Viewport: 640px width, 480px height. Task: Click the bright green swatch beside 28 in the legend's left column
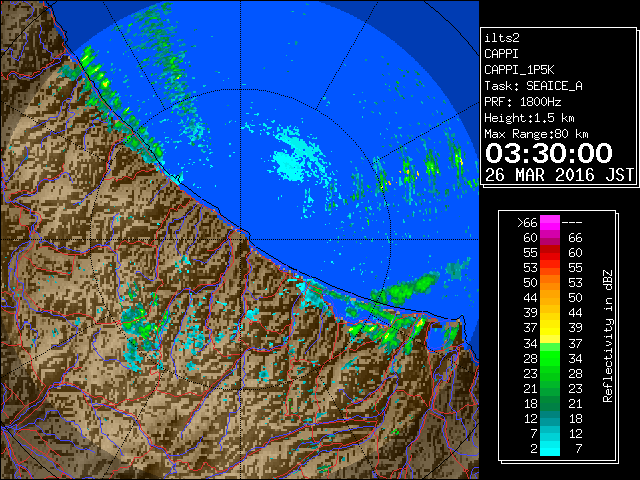pos(550,358)
